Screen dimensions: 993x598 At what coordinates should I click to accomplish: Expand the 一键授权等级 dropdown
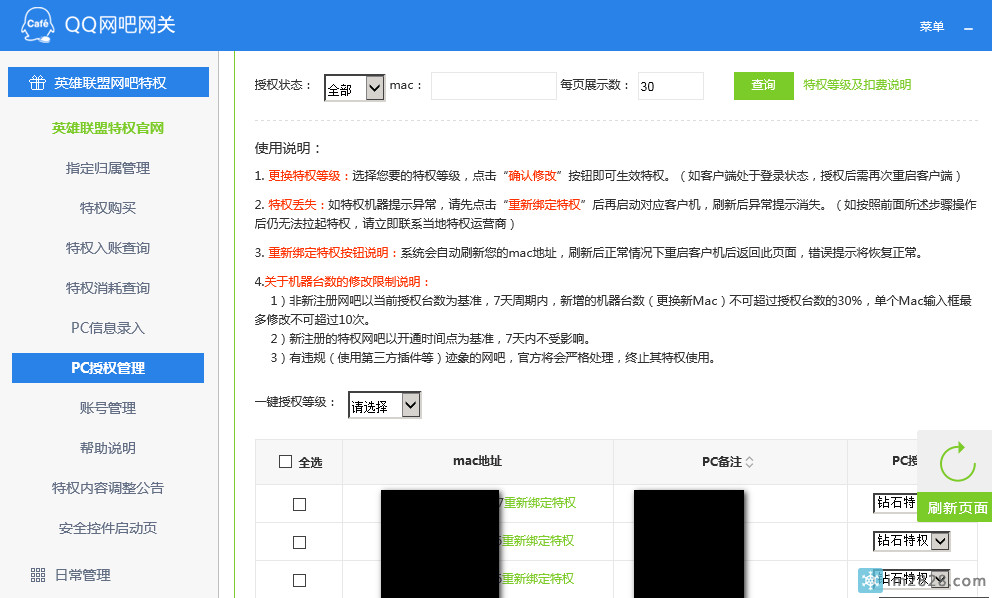384,406
